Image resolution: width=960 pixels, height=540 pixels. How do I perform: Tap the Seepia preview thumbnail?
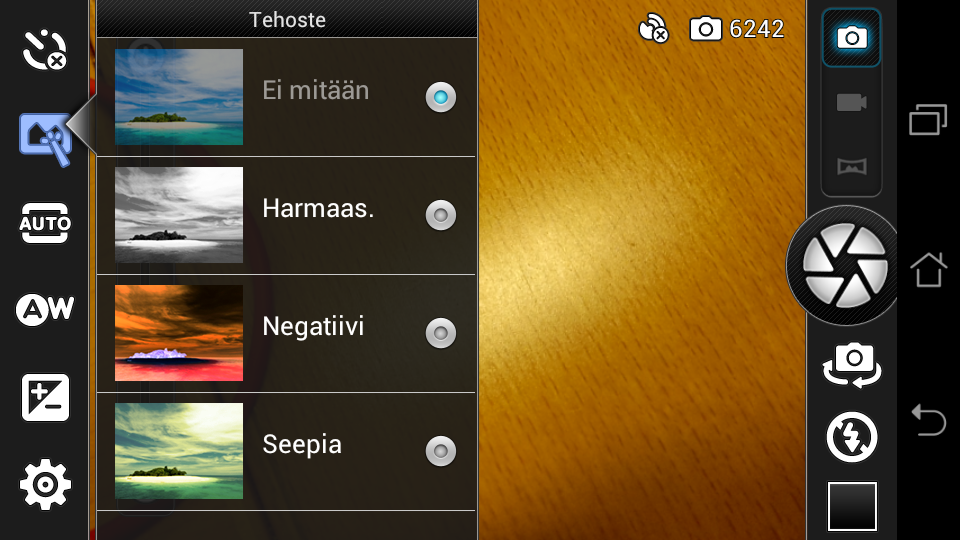coord(179,451)
